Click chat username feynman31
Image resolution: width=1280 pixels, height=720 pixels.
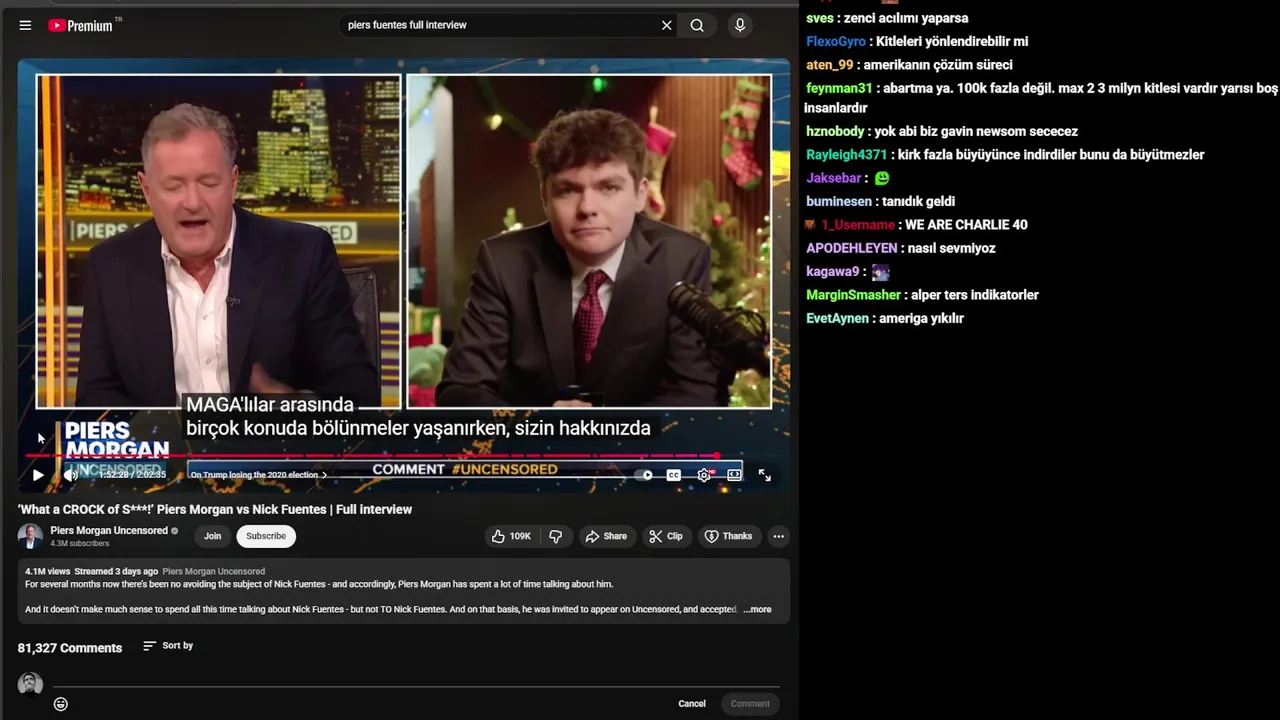click(839, 88)
